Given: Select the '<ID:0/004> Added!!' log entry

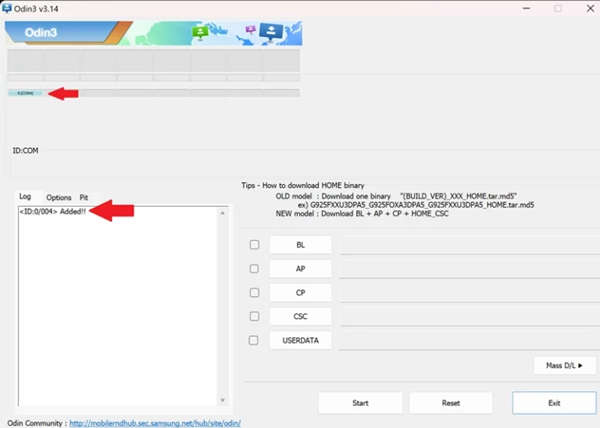Looking at the screenshot, I should (53, 212).
